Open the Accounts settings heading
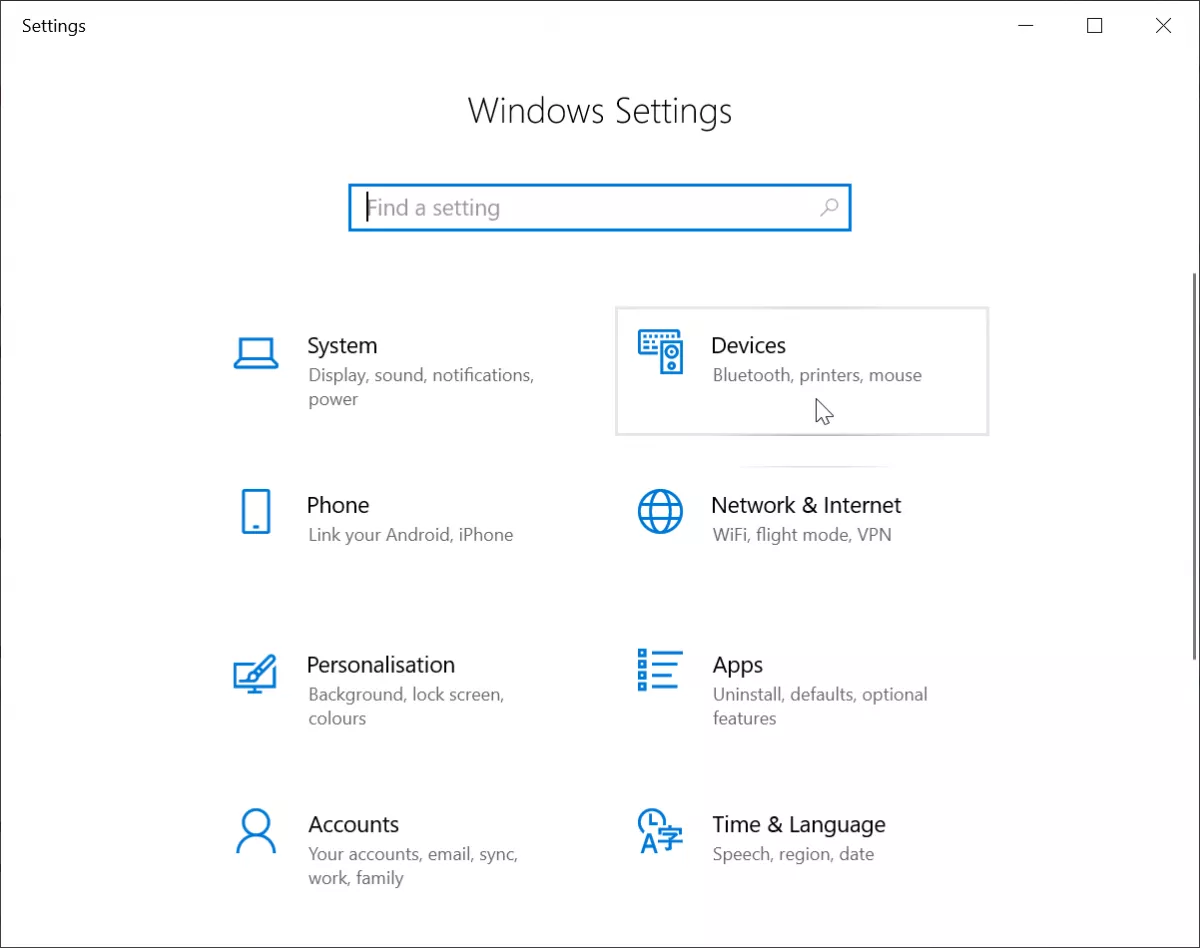Viewport: 1200px width, 948px height. (x=354, y=825)
